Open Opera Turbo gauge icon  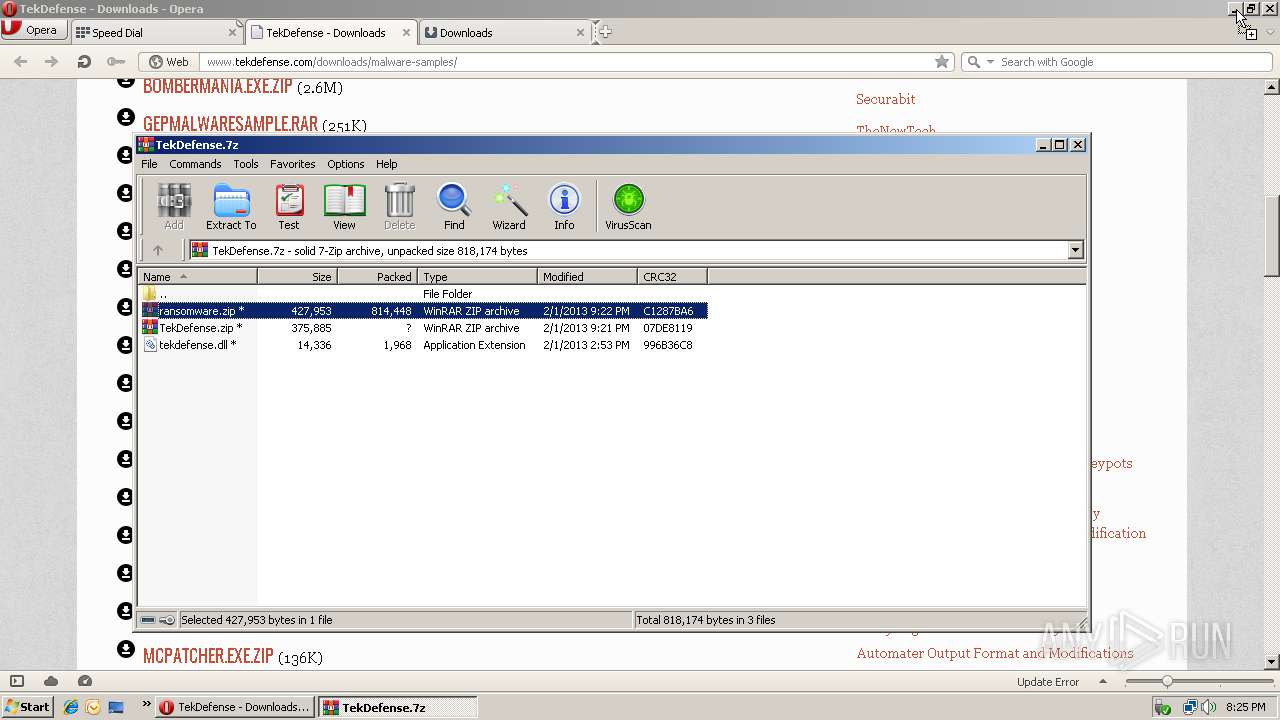coord(85,681)
